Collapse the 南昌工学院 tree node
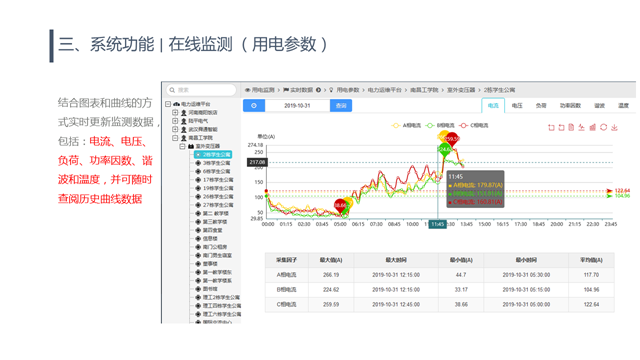Screen dimensions: 640x360 click(x=175, y=138)
